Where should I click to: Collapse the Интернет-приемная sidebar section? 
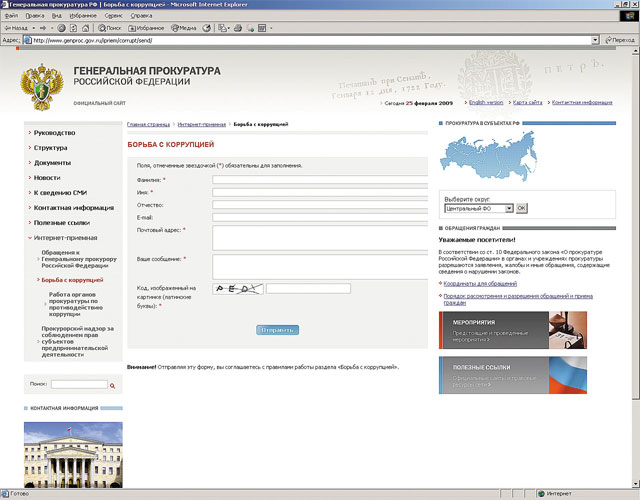point(65,238)
